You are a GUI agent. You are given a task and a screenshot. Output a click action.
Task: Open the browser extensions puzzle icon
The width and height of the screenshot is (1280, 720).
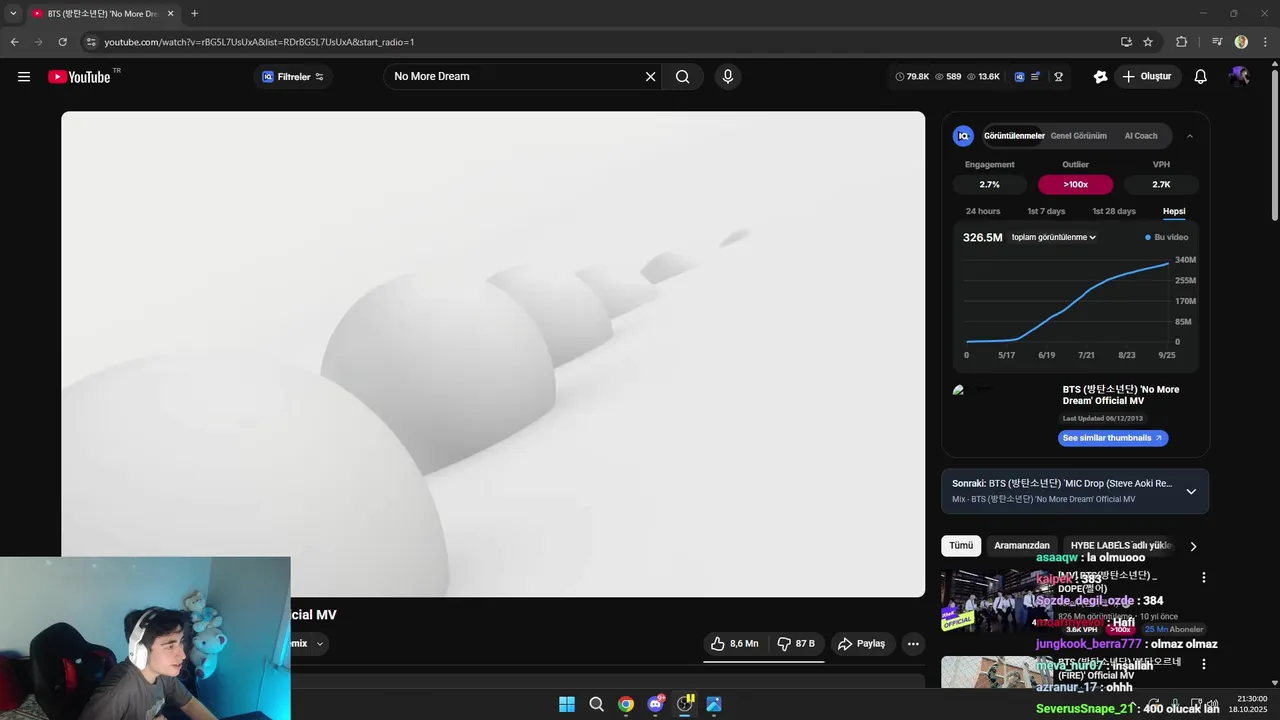tap(1181, 42)
